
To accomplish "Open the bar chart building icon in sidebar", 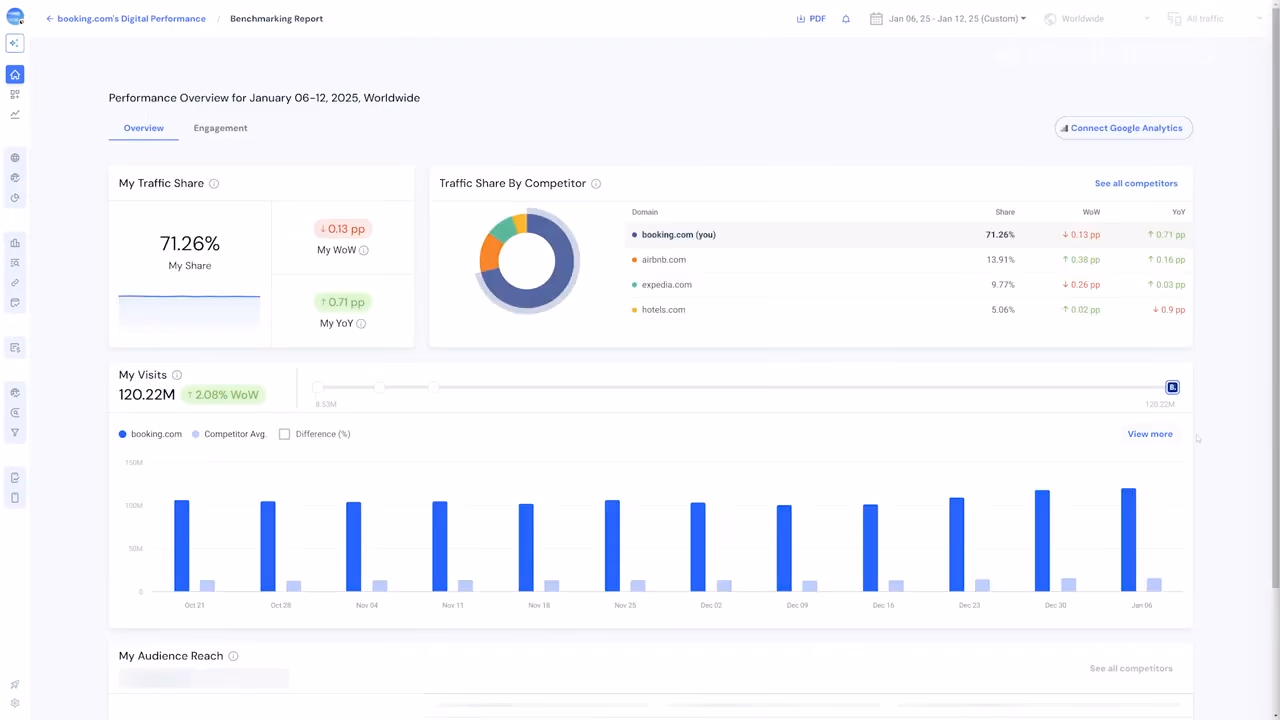I will (15, 243).
